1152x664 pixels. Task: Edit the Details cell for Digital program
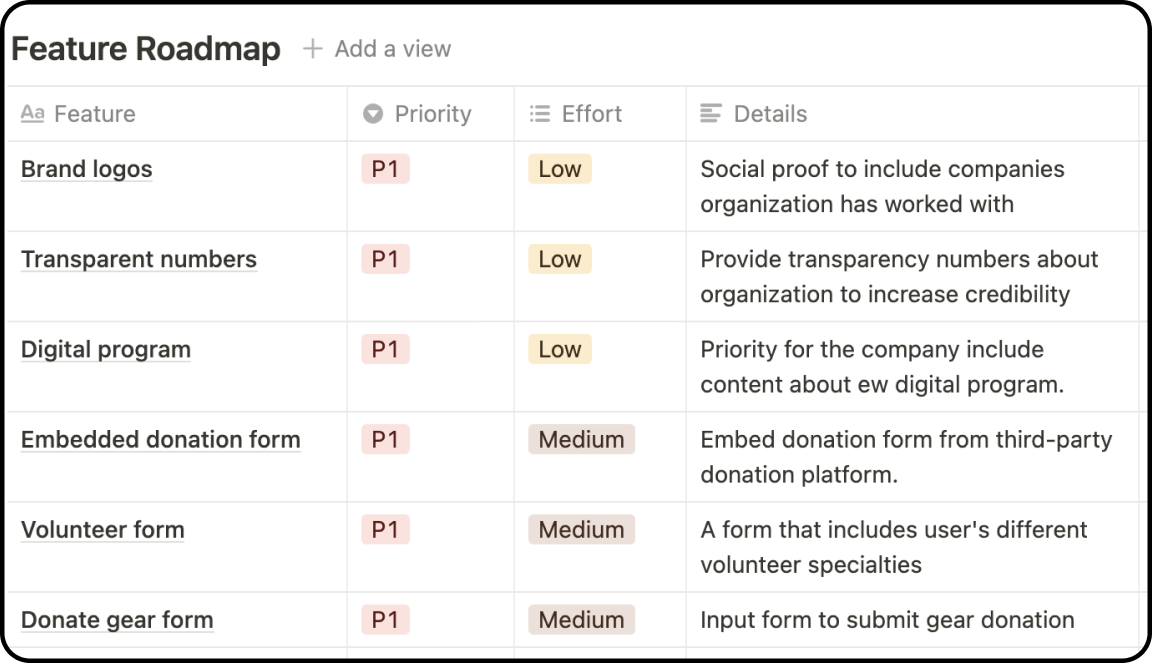912,367
